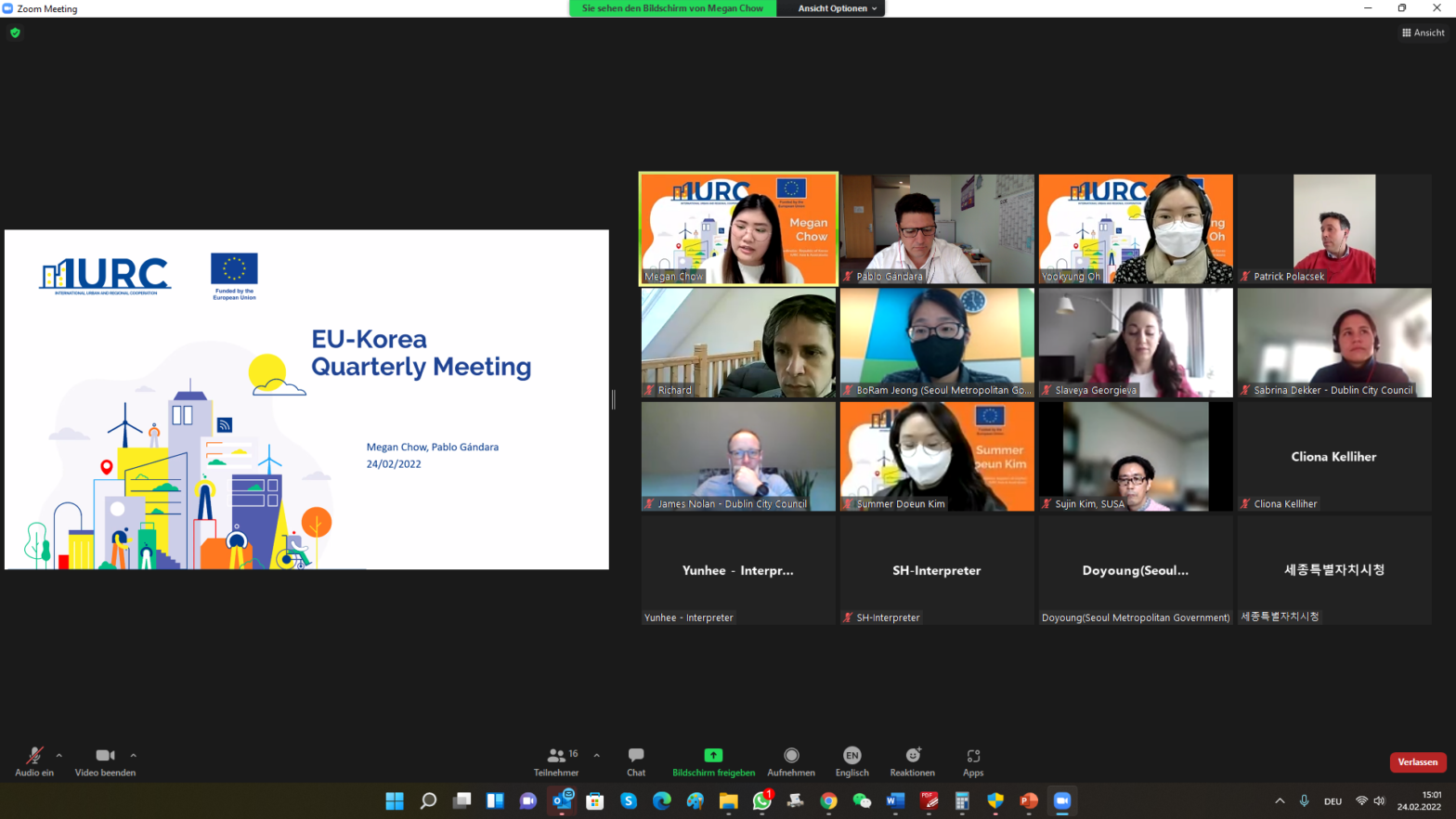Toggle the system tray microphone icon
1456x819 pixels.
point(1304,800)
